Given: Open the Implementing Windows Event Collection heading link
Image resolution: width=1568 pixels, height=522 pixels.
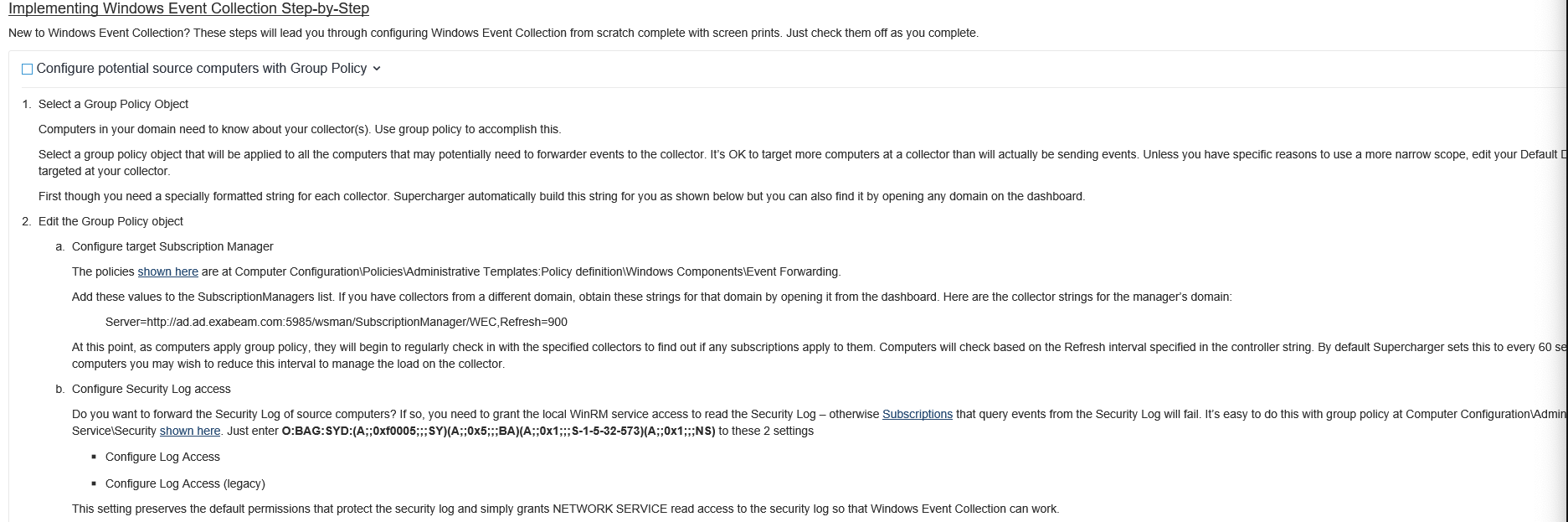Looking at the screenshot, I should pyautogui.click(x=188, y=8).
